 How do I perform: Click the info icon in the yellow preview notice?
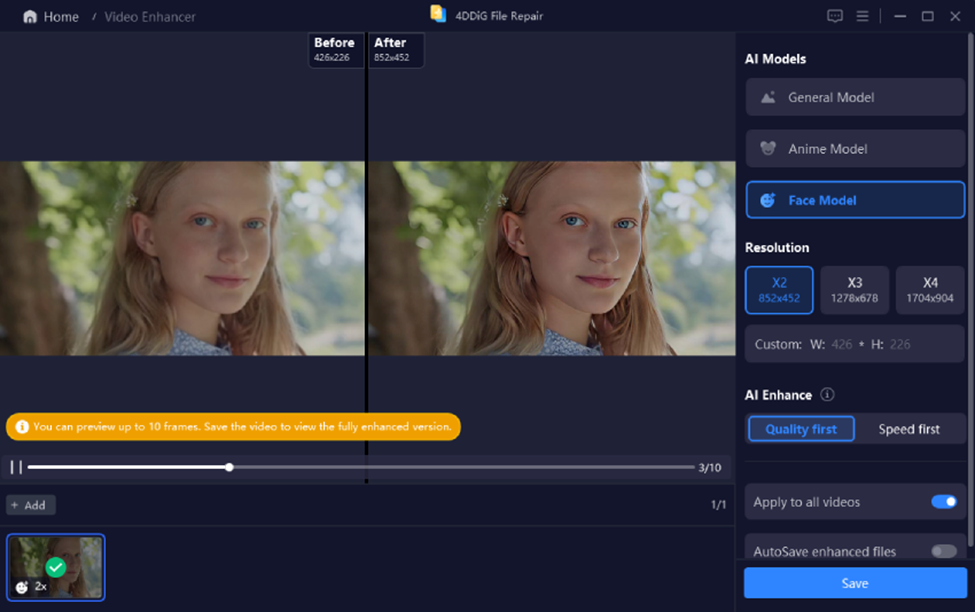(x=22, y=427)
